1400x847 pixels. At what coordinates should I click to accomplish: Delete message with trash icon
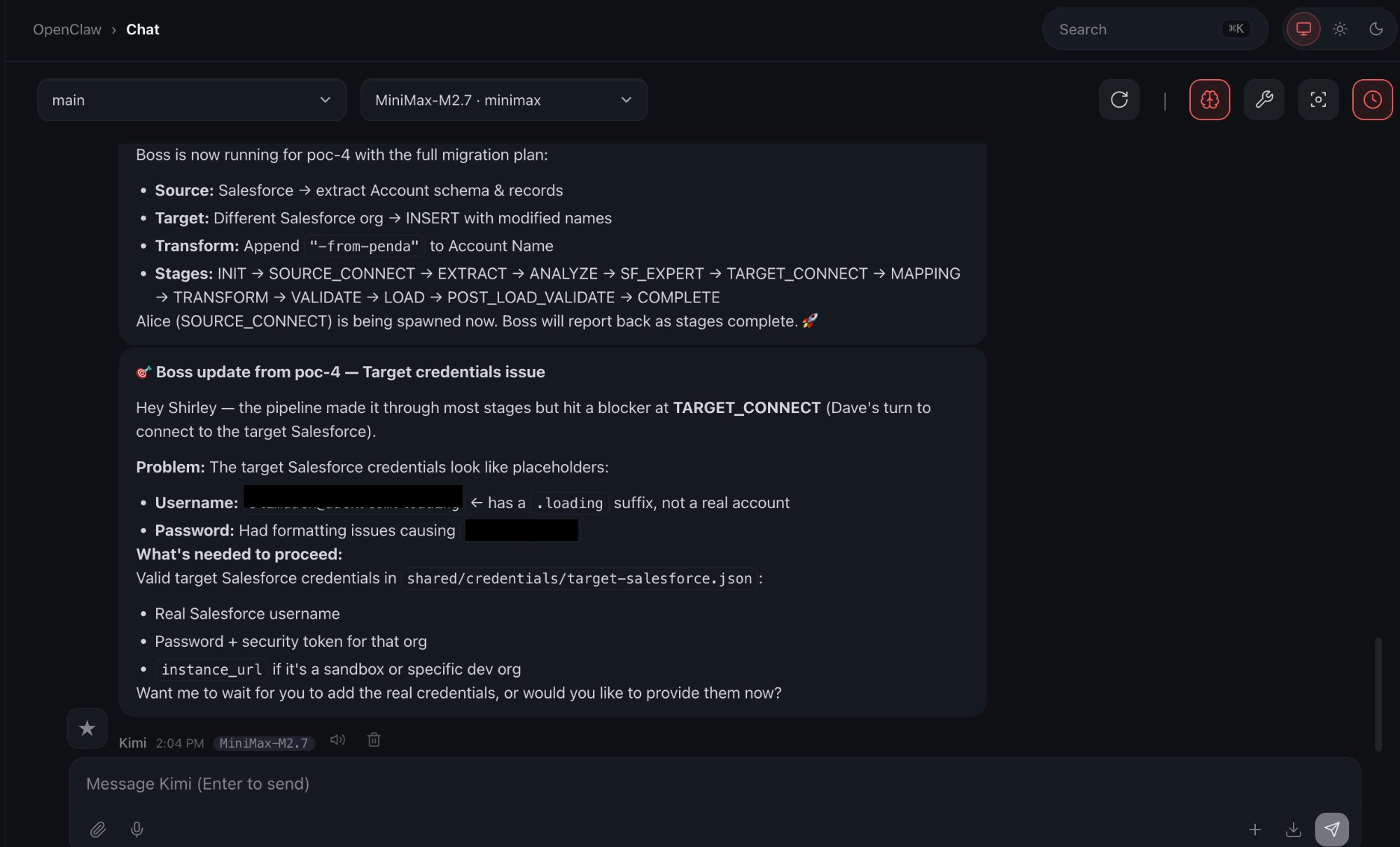click(374, 740)
